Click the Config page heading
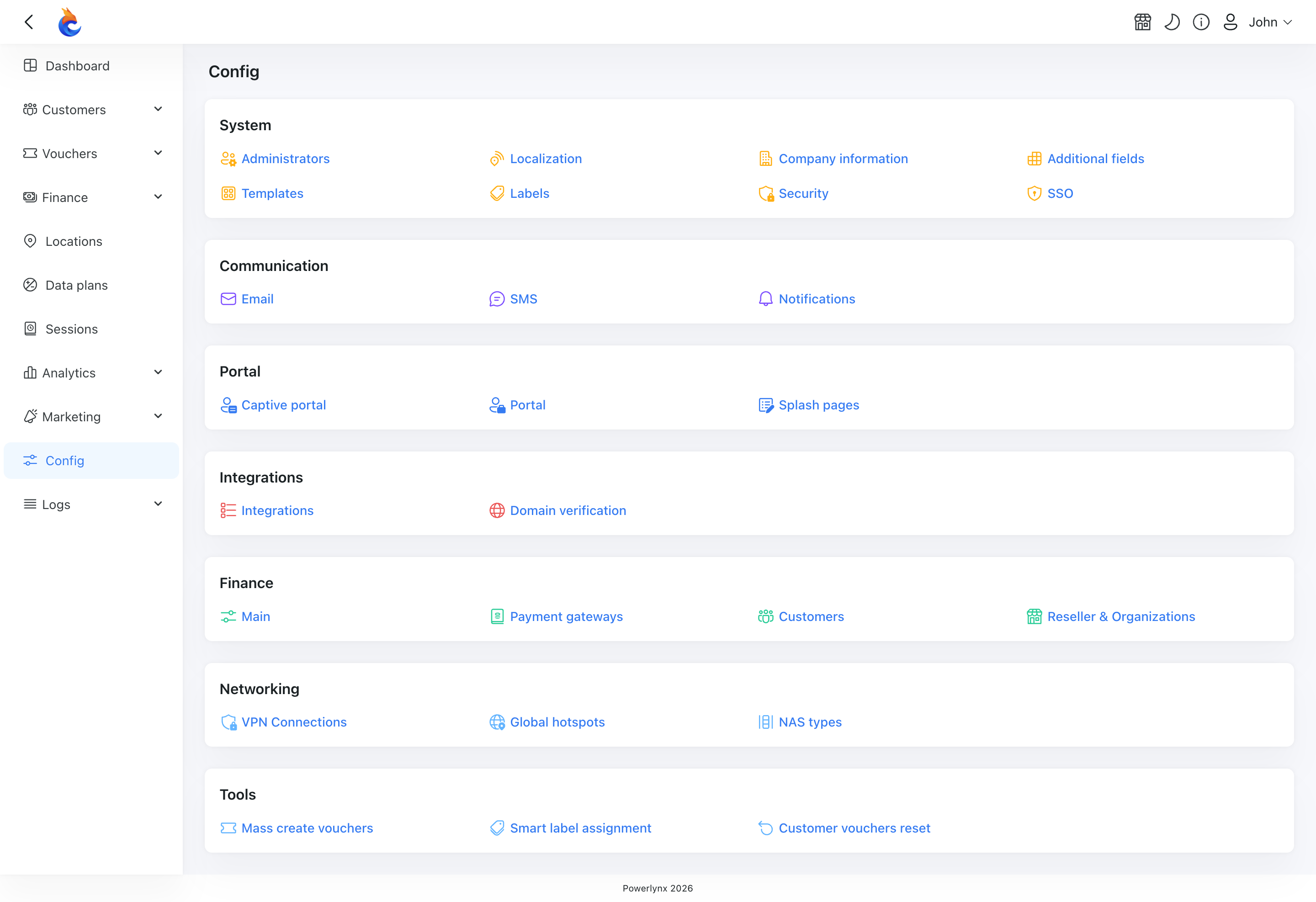The height and width of the screenshot is (902, 1316). tap(234, 71)
